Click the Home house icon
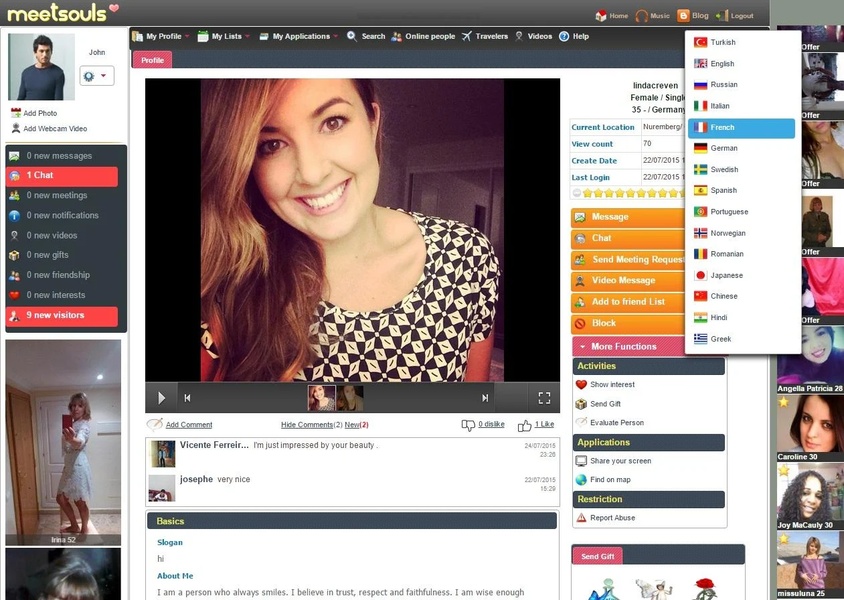 point(601,16)
